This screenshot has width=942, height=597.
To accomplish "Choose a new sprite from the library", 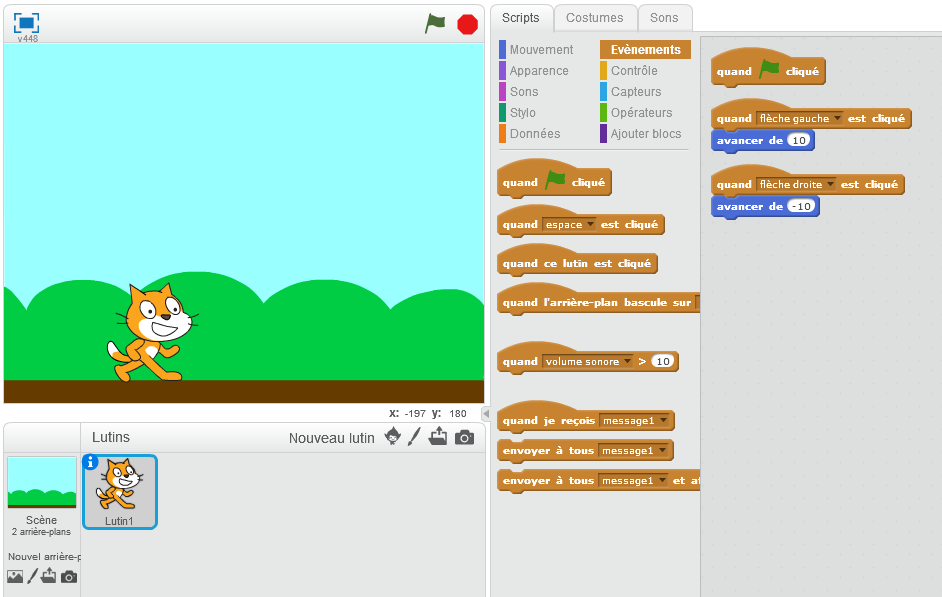I will click(392, 437).
